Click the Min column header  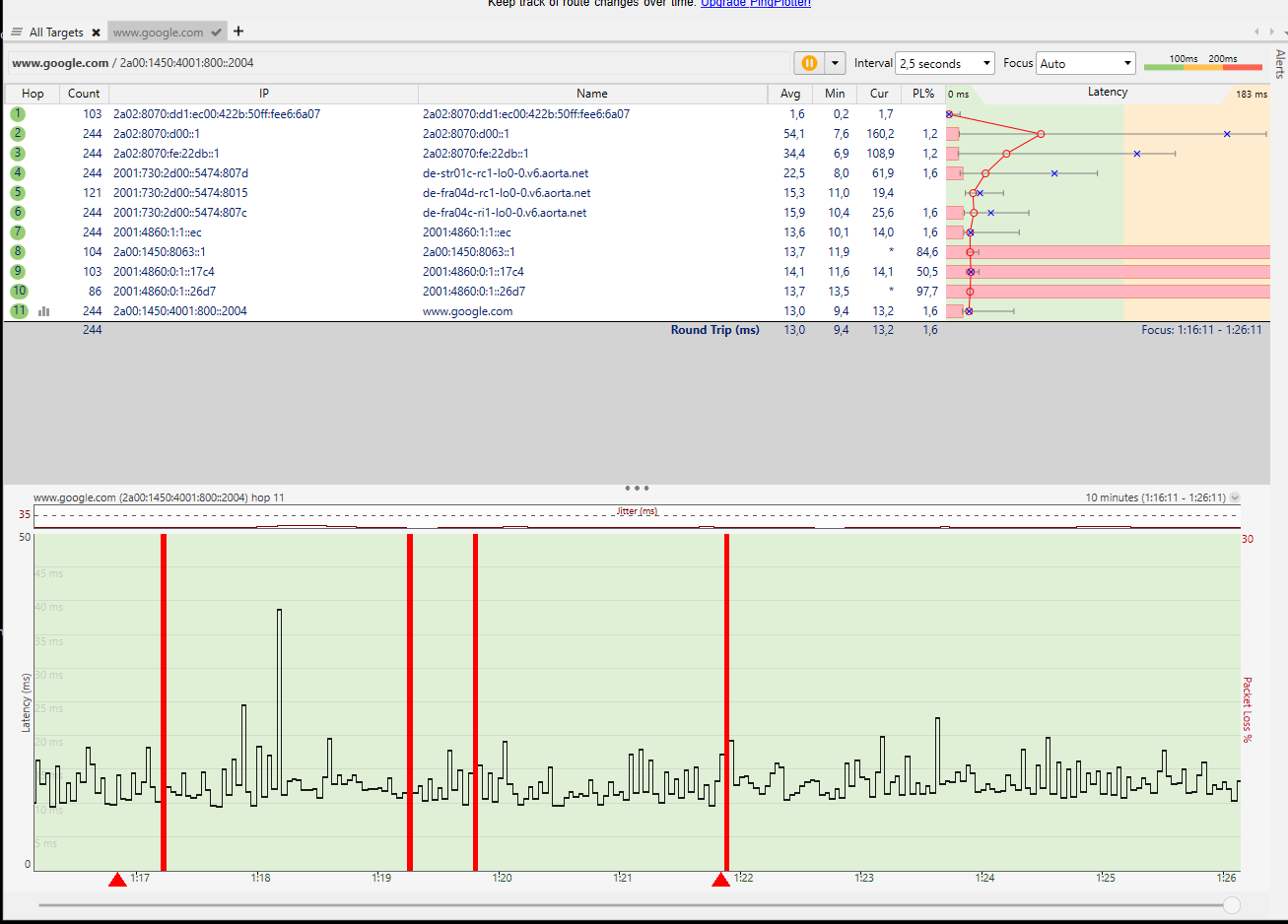tap(835, 94)
